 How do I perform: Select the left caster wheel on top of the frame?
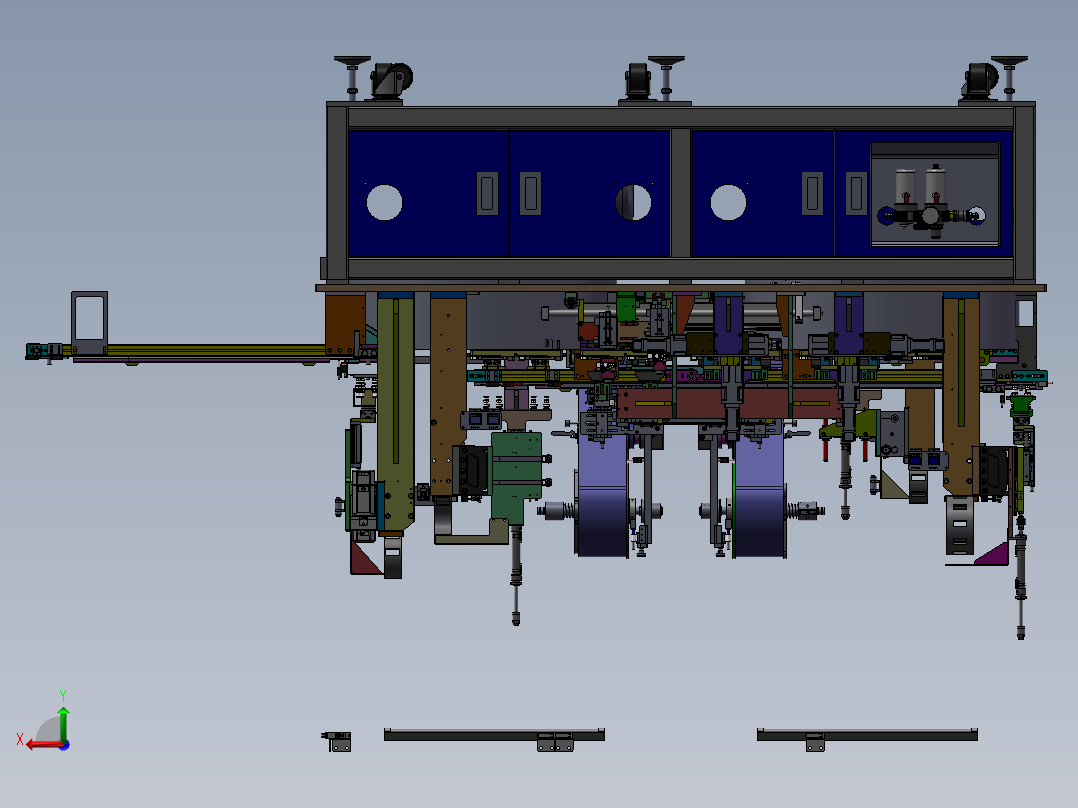pyautogui.click(x=391, y=81)
